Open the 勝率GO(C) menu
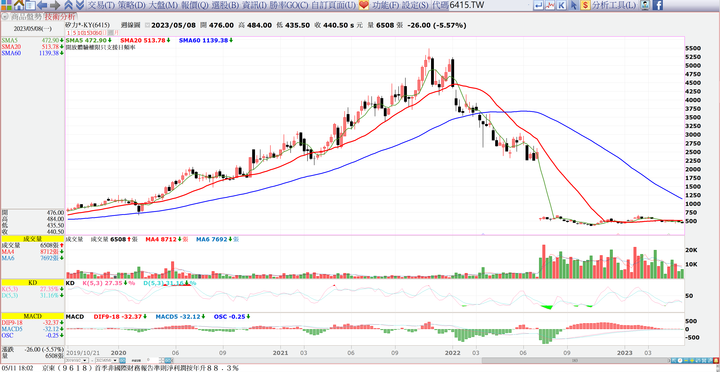 (288, 6)
